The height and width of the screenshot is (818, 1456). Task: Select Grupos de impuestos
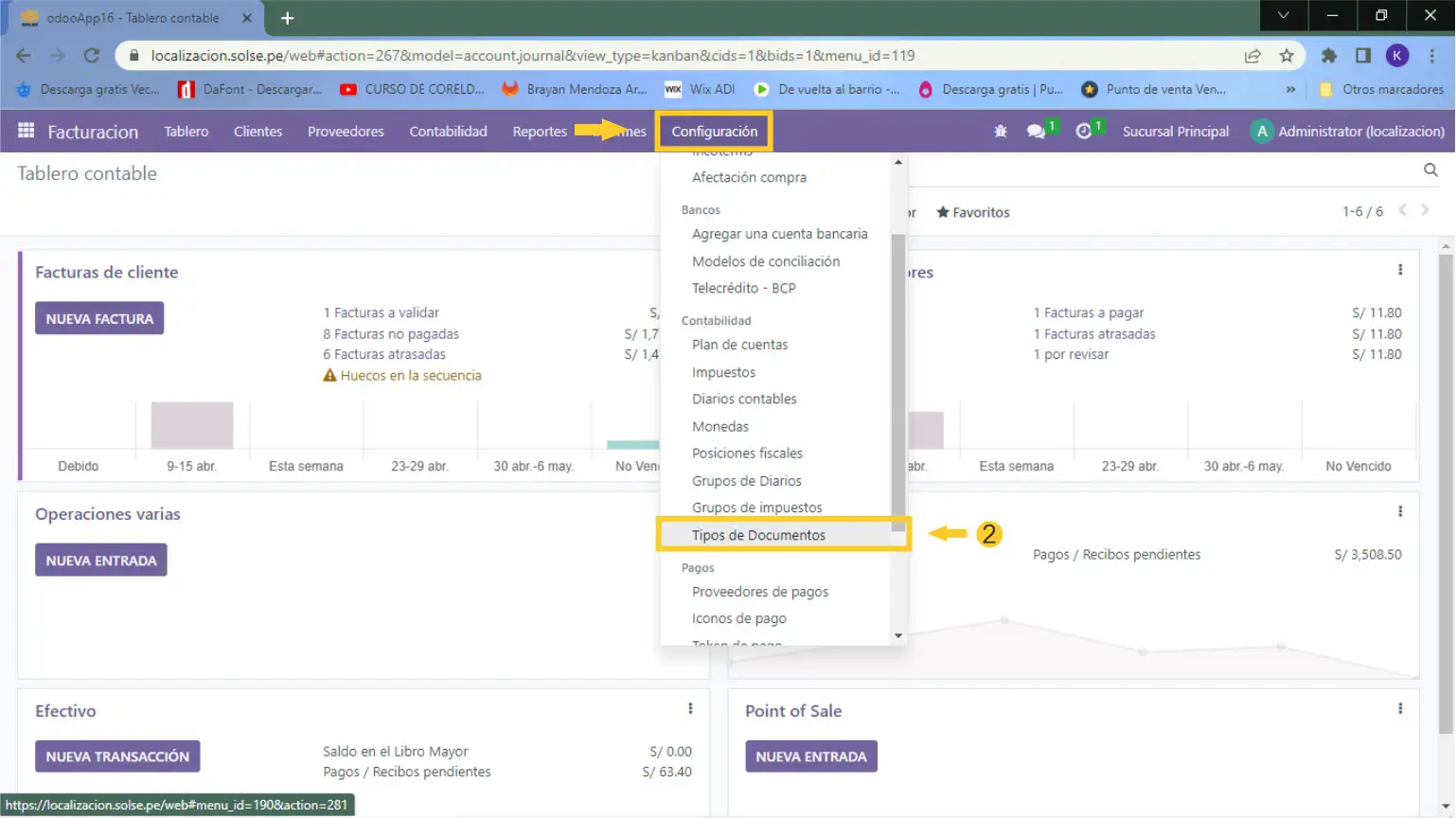(x=757, y=507)
